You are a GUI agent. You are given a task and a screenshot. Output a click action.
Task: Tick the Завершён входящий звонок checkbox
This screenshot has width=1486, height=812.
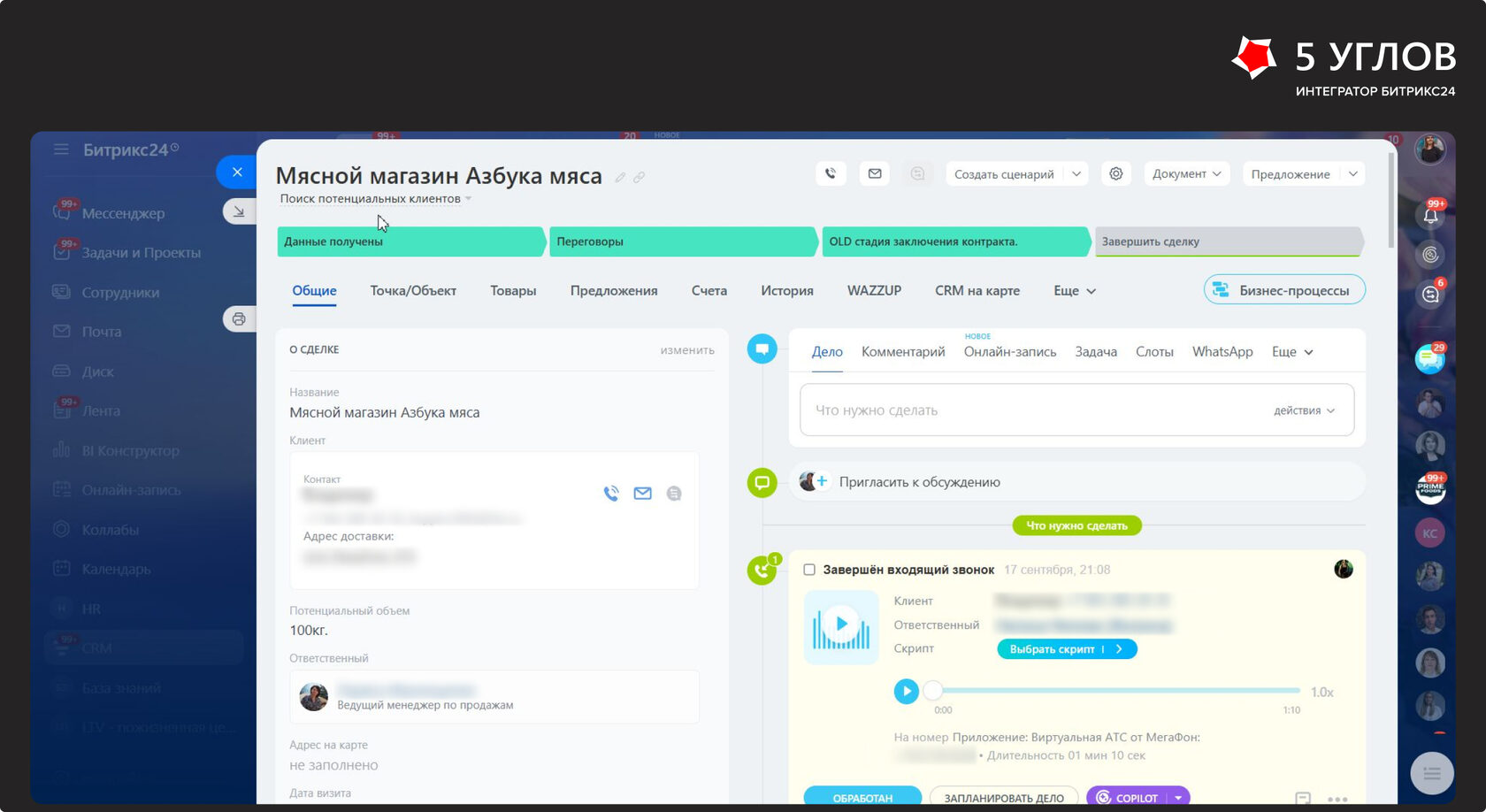tap(808, 570)
